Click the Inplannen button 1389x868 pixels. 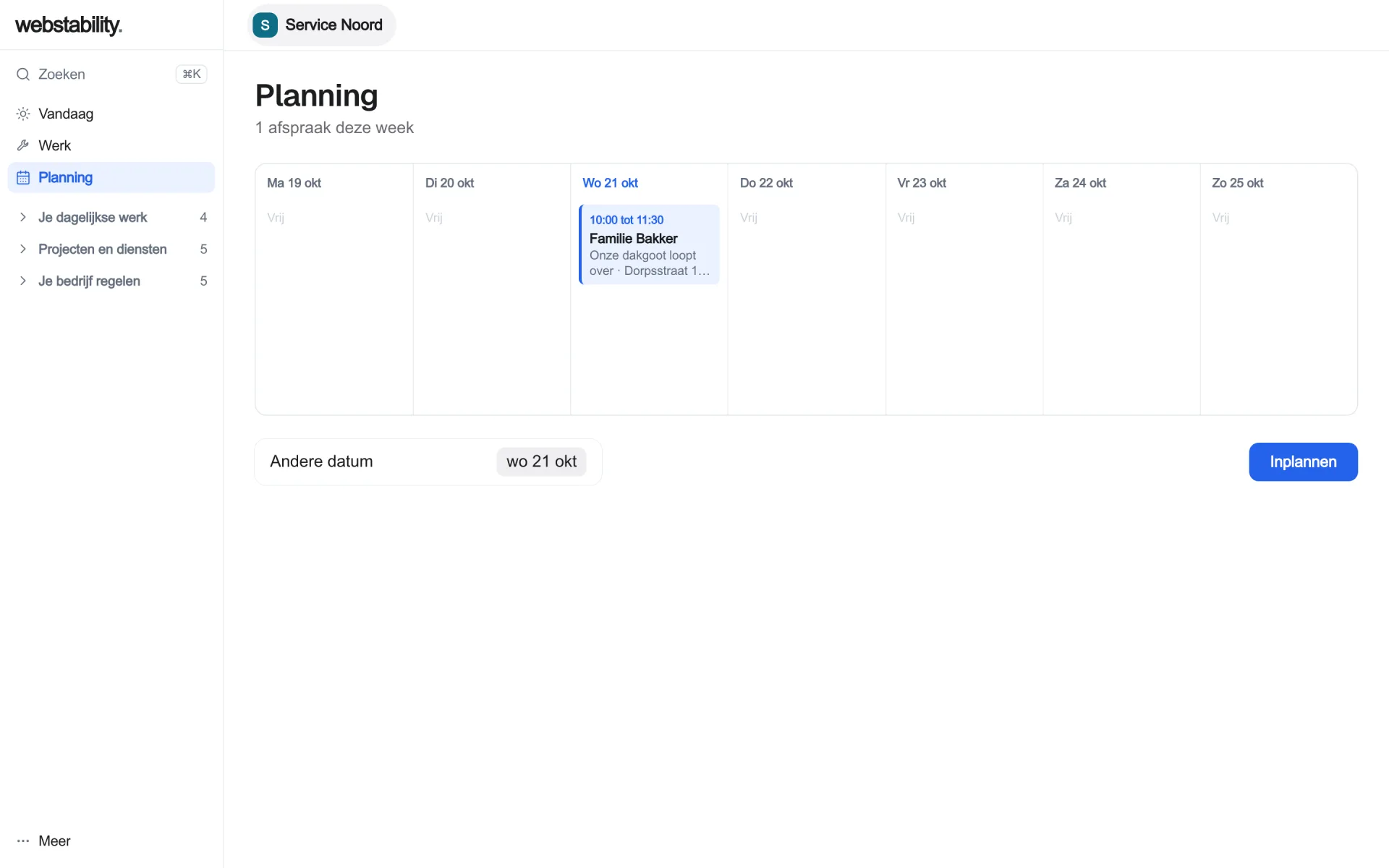point(1303,461)
